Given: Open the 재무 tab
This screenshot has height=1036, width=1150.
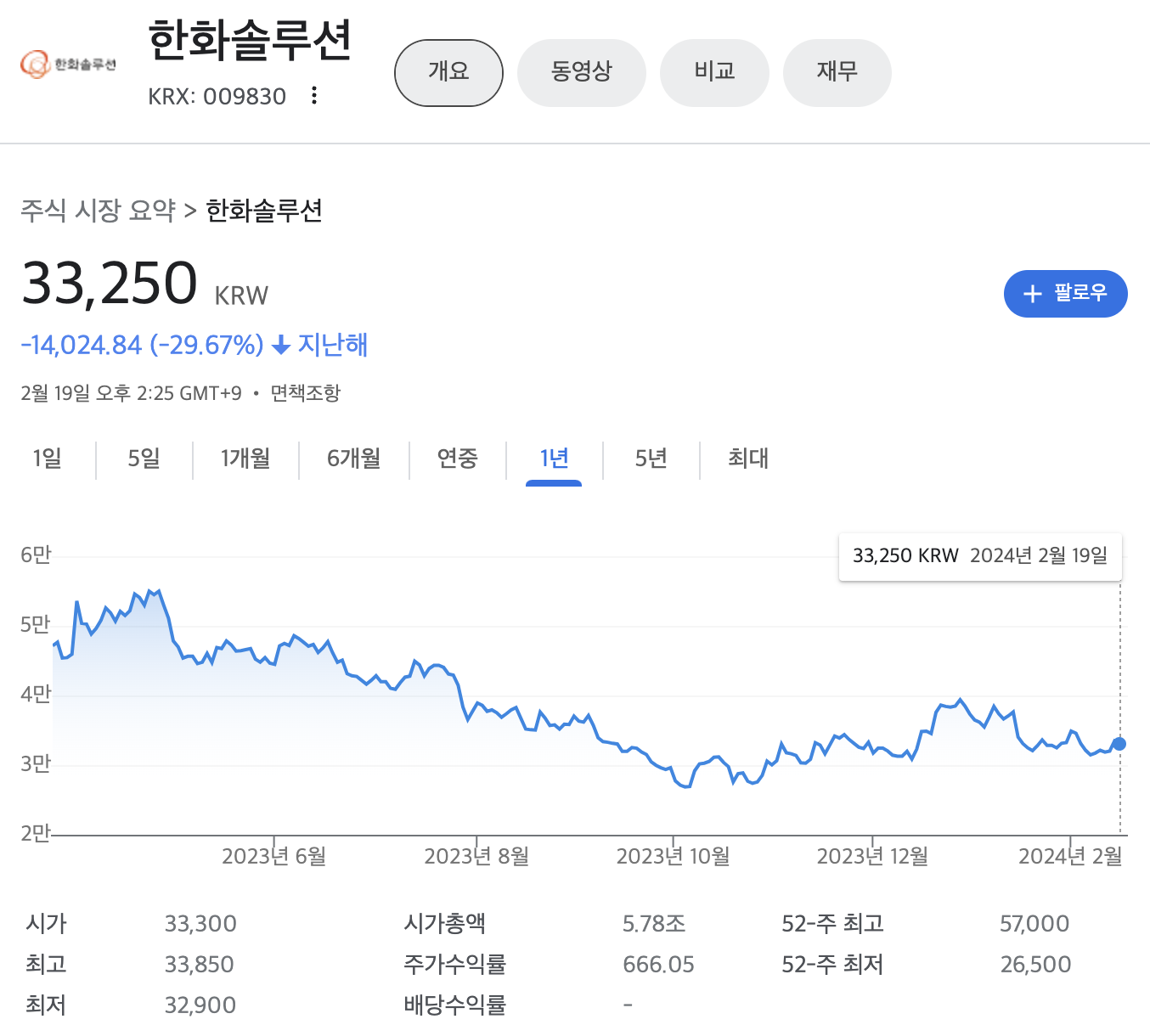Looking at the screenshot, I should point(837,73).
